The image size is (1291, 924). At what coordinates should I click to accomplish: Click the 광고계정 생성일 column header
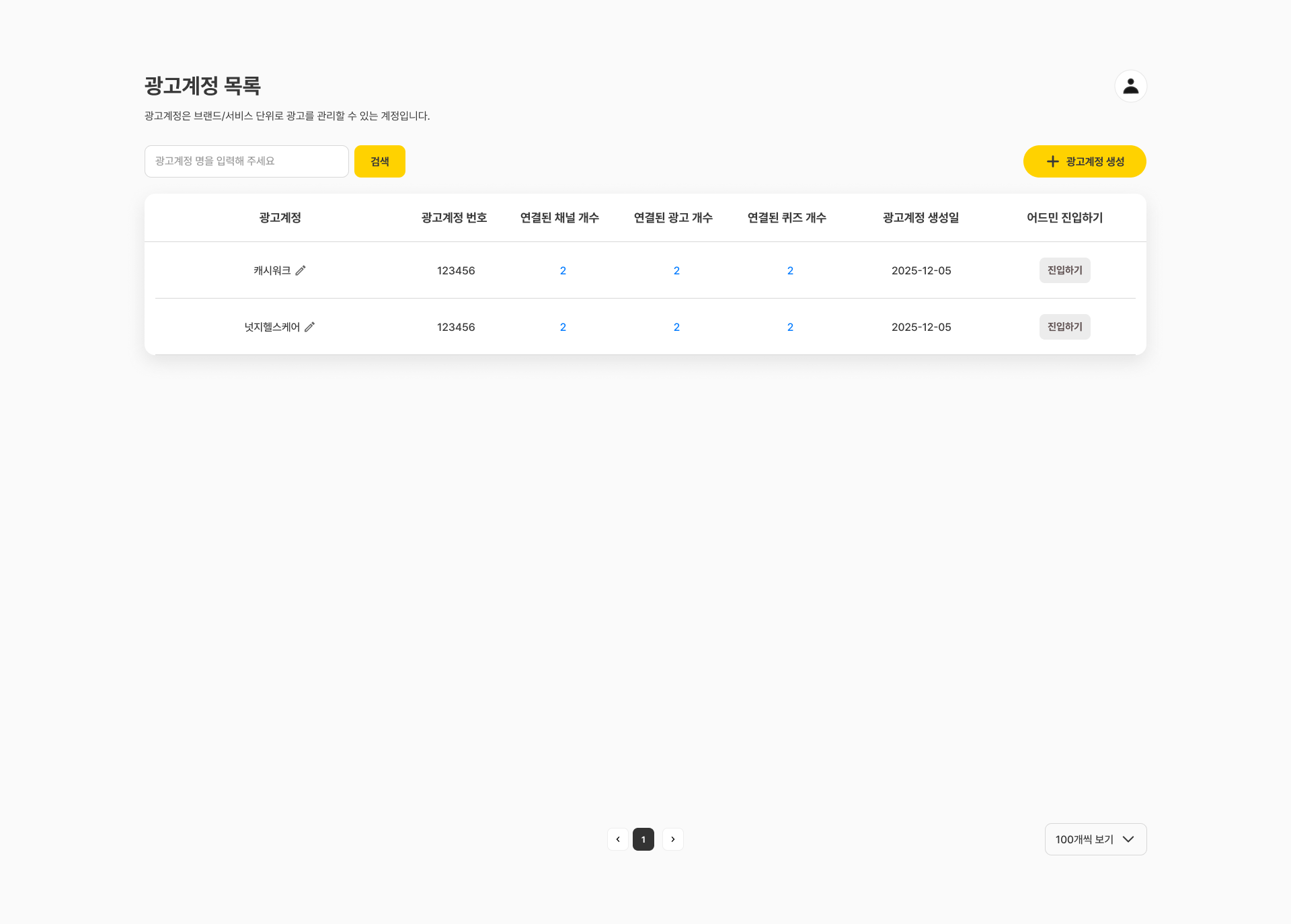921,217
